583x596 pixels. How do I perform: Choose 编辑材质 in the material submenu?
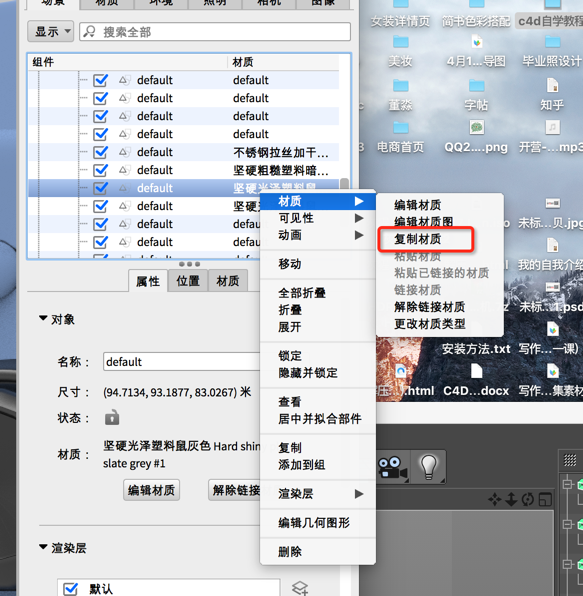pyautogui.click(x=418, y=205)
